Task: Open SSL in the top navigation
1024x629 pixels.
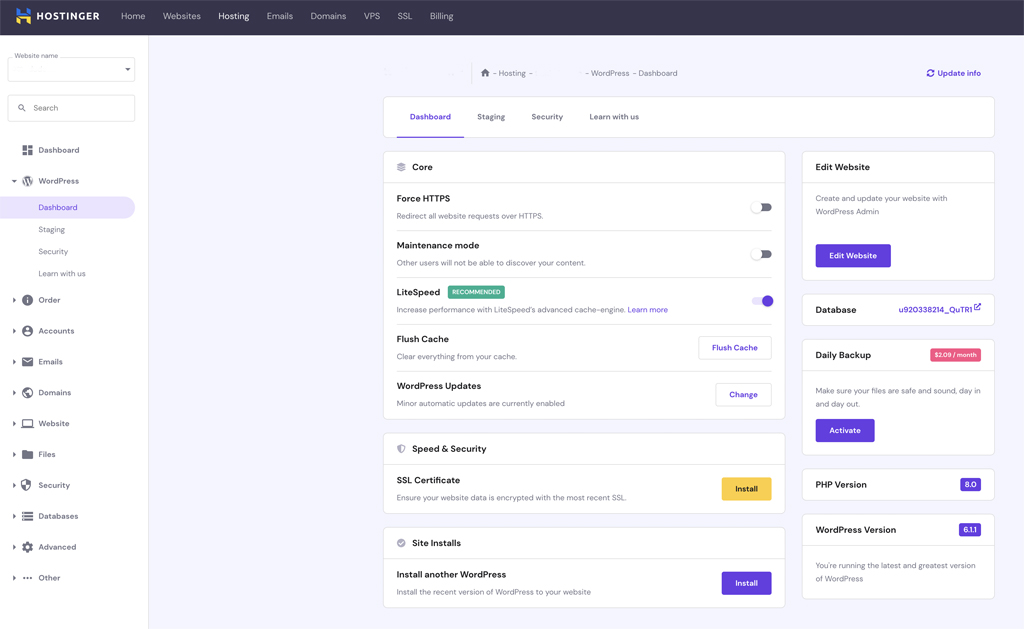Action: (x=405, y=16)
